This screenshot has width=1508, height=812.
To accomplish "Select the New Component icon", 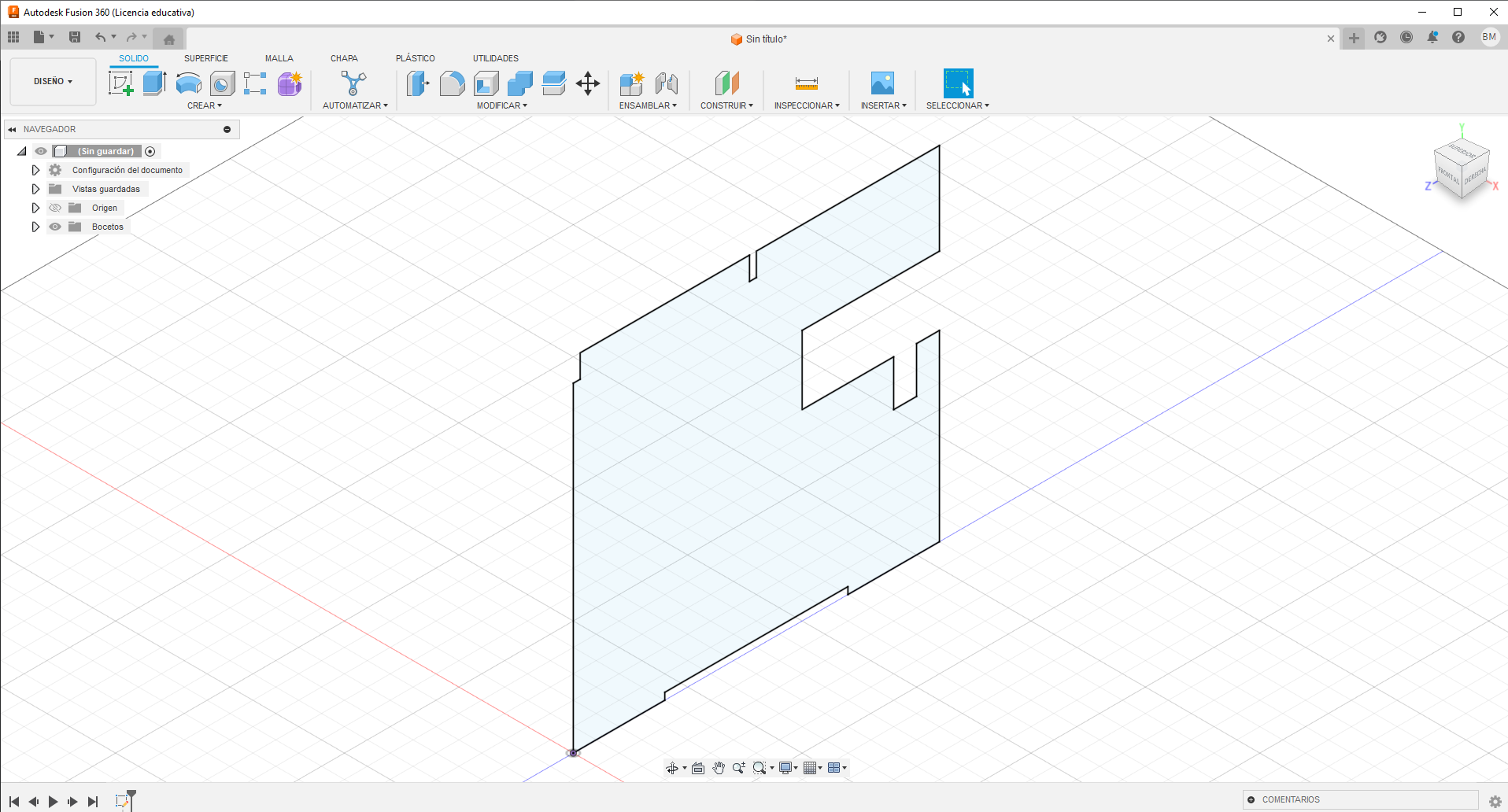I will coord(632,83).
